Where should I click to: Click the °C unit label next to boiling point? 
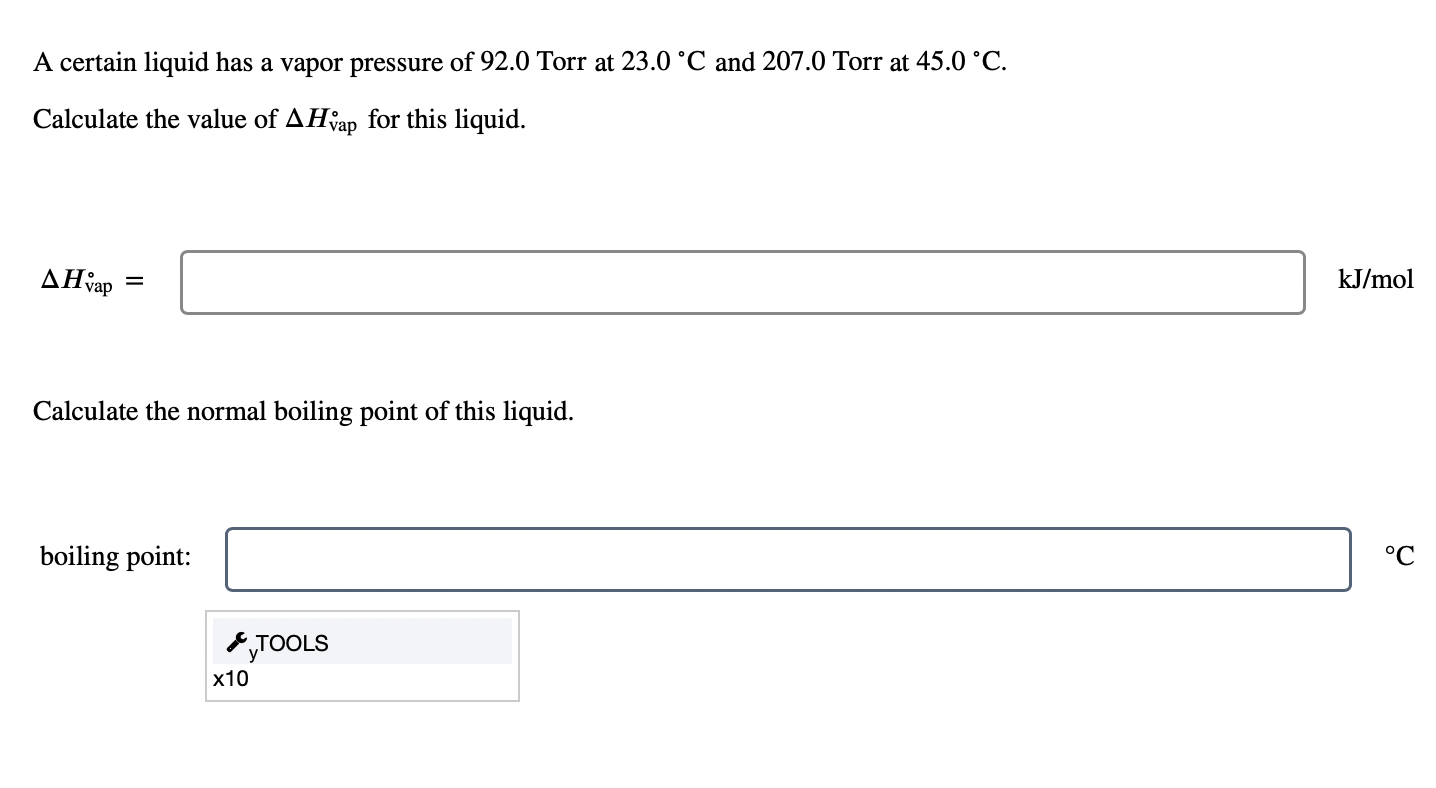[x=1398, y=556]
